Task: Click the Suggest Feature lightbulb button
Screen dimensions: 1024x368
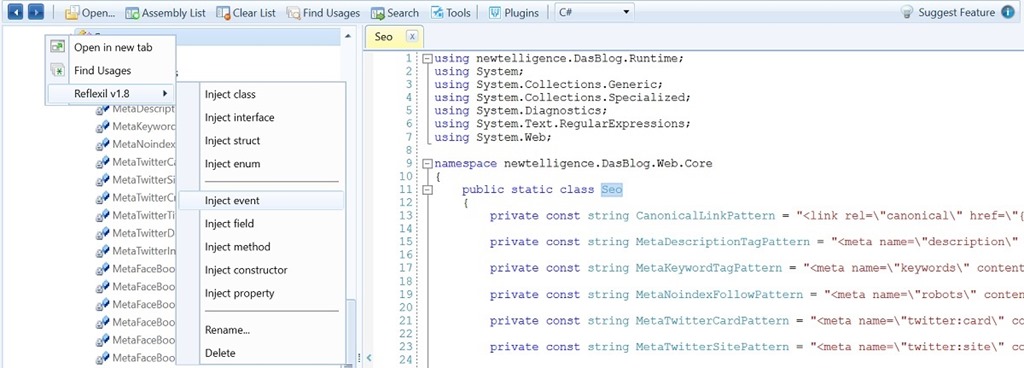Action: click(x=948, y=12)
